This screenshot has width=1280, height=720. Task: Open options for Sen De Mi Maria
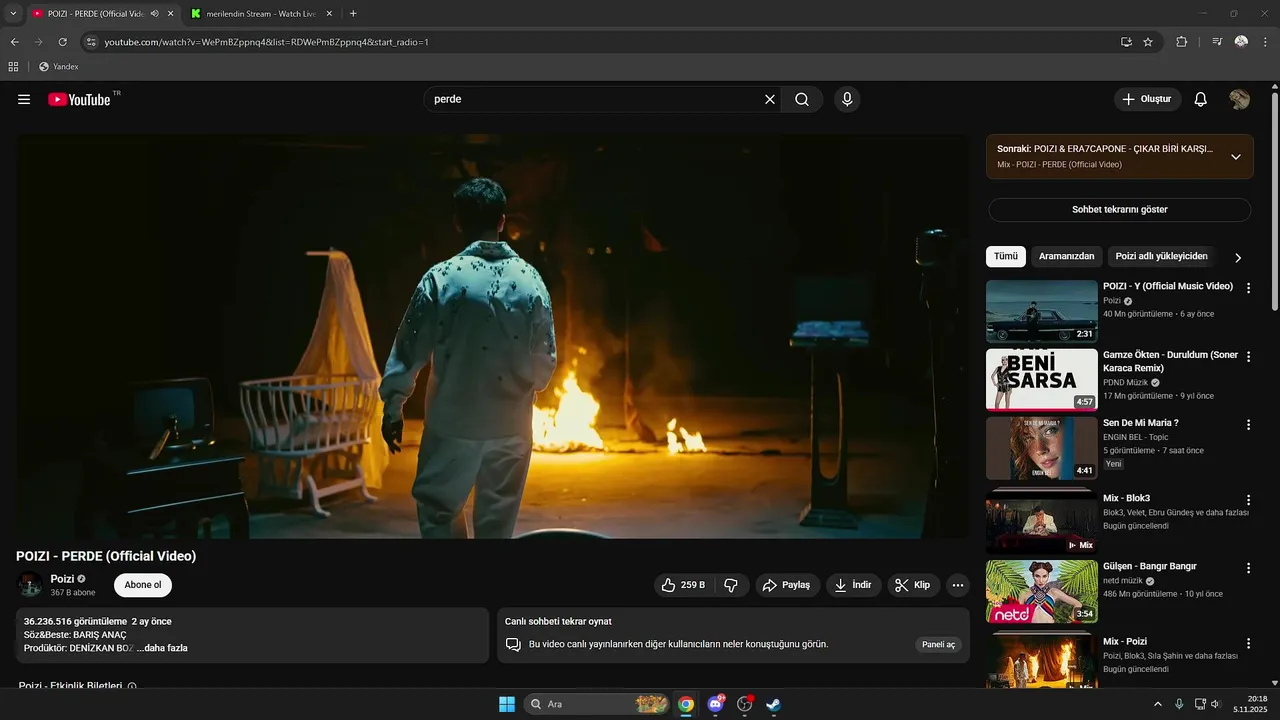tap(1248, 425)
